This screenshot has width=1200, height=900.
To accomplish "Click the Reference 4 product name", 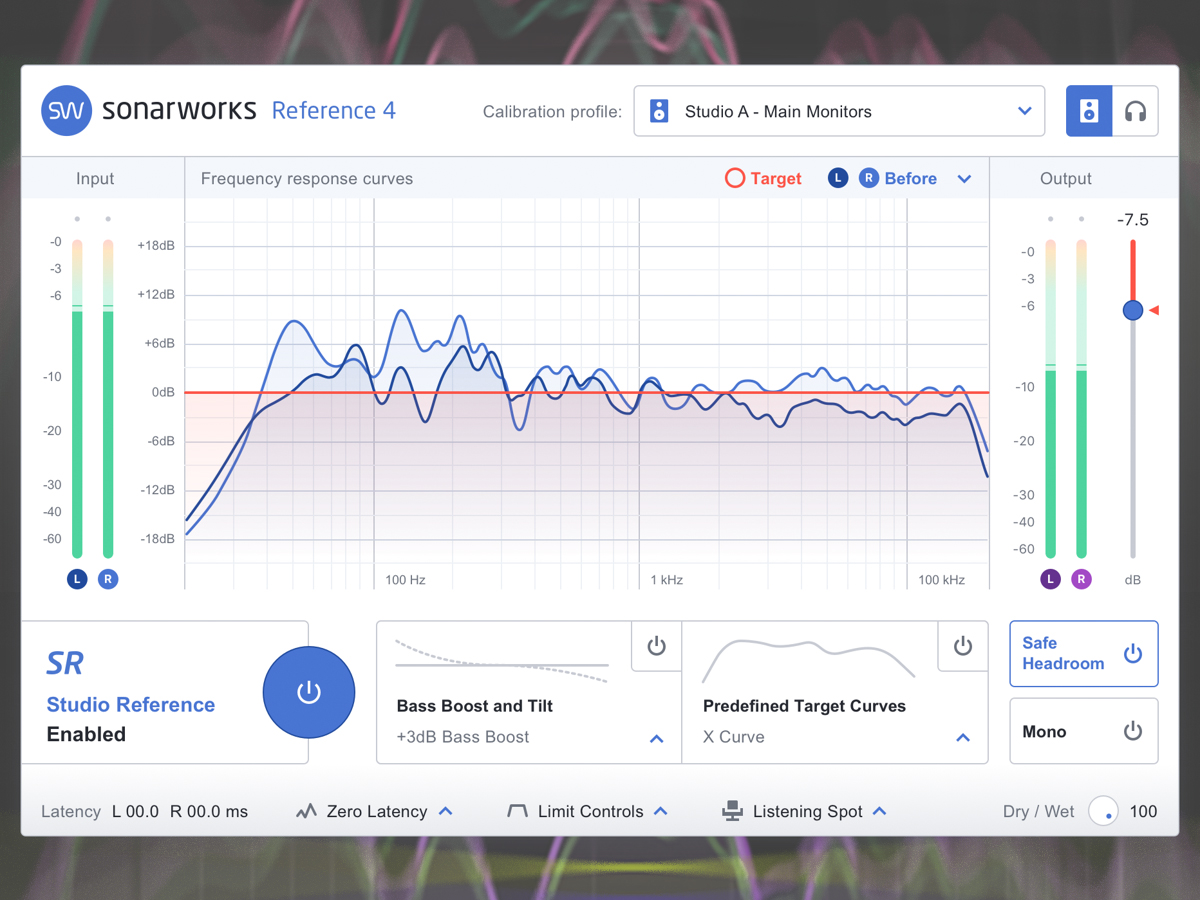I will [334, 110].
